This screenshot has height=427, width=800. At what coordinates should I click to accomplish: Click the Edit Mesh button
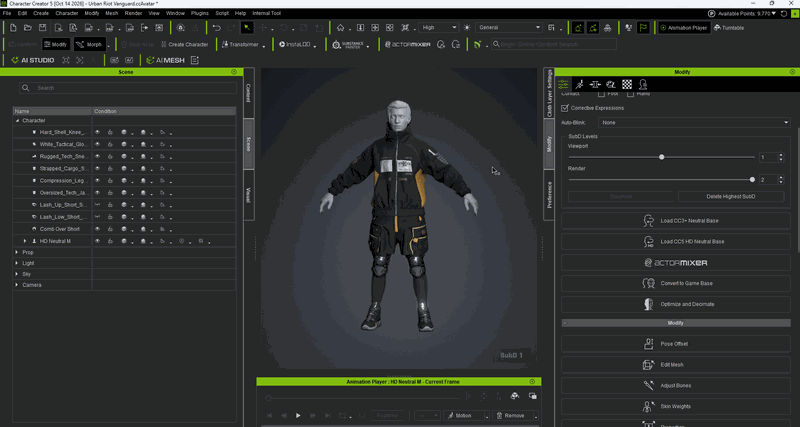(676, 365)
